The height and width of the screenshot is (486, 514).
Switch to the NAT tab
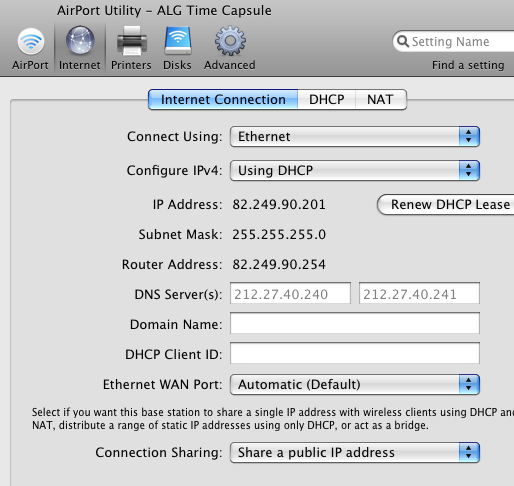tap(381, 99)
